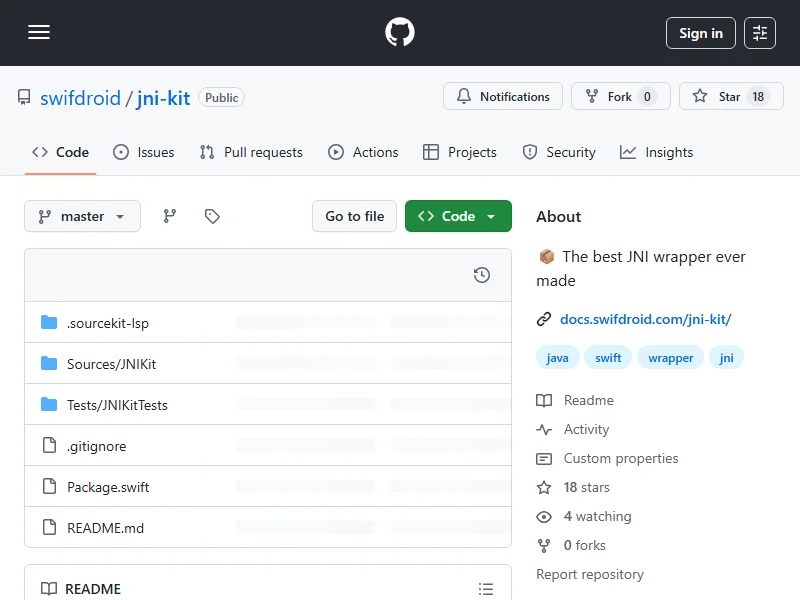
Task: Click the Go to file search field
Action: pos(355,216)
